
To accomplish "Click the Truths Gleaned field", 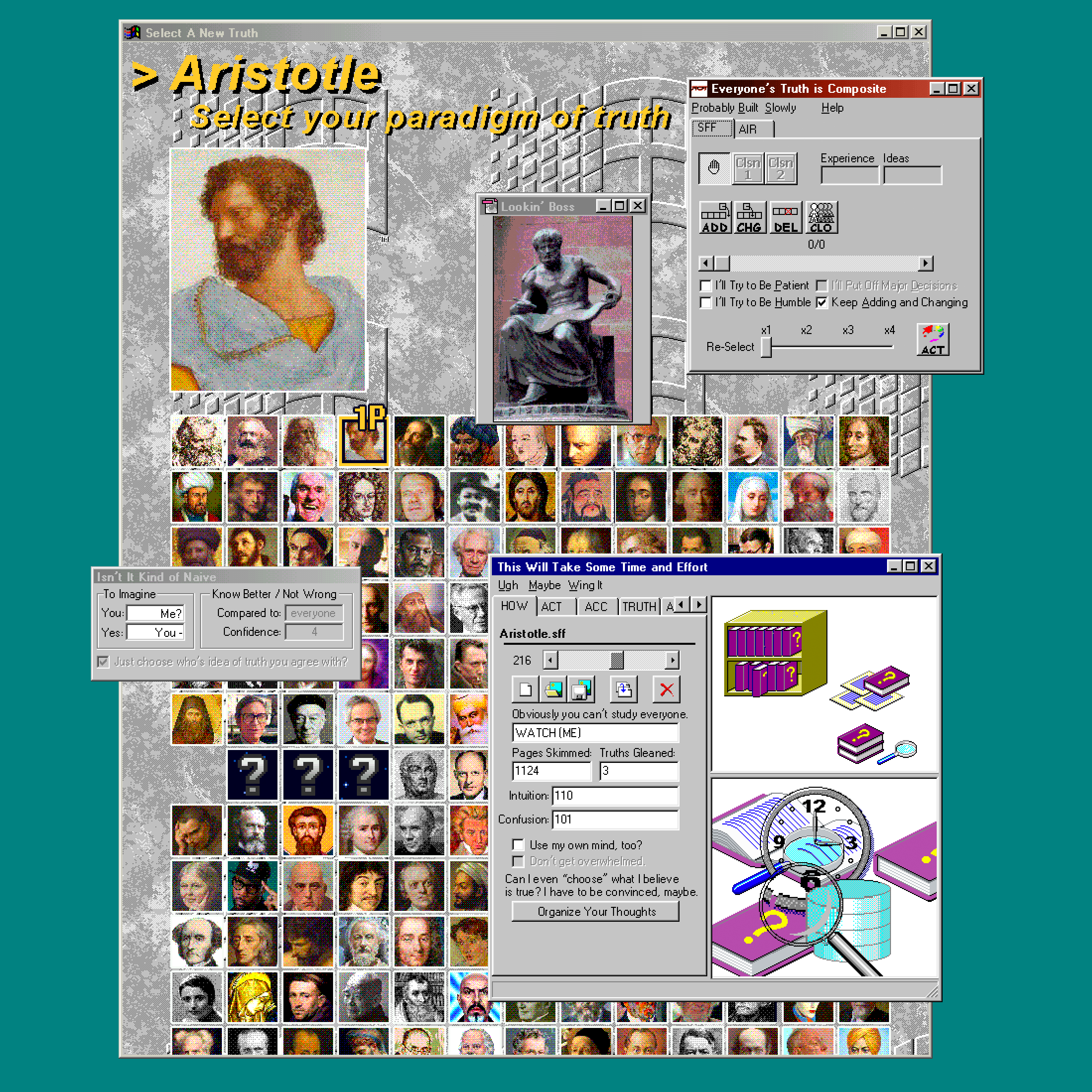I will 639,770.
